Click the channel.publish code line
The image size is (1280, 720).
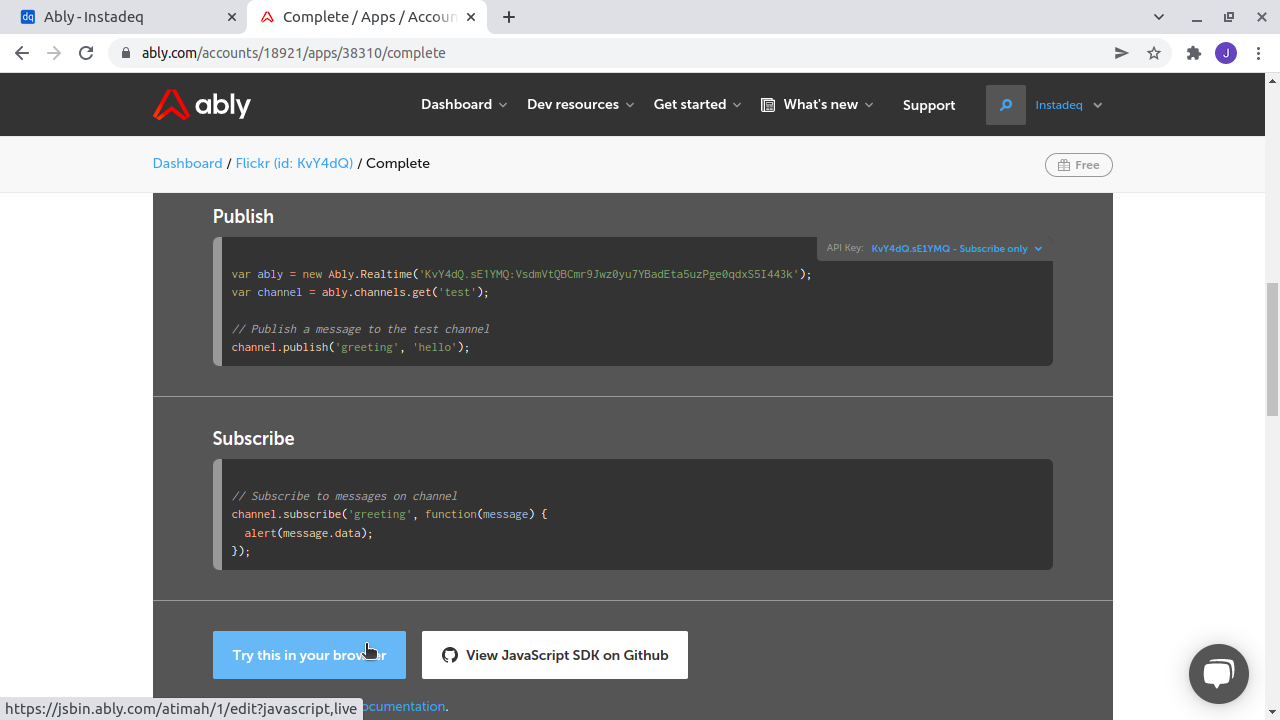[350, 347]
